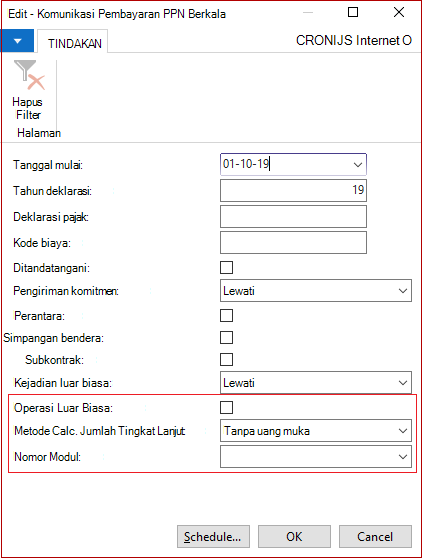This screenshot has width=422, height=558.
Task: Click the Schedule... button
Action: tap(213, 537)
